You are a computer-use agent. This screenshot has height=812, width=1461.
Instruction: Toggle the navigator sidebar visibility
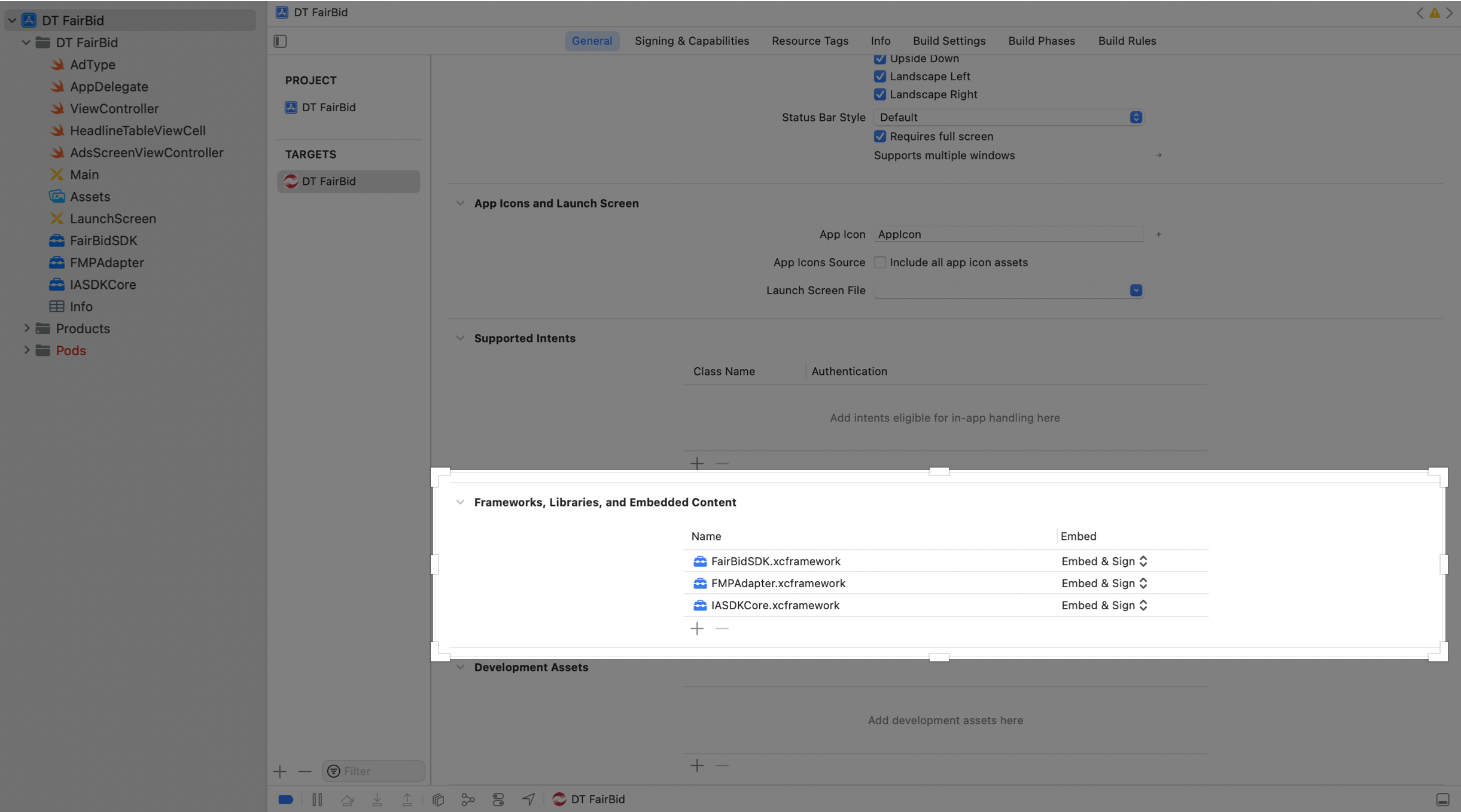tap(280, 41)
